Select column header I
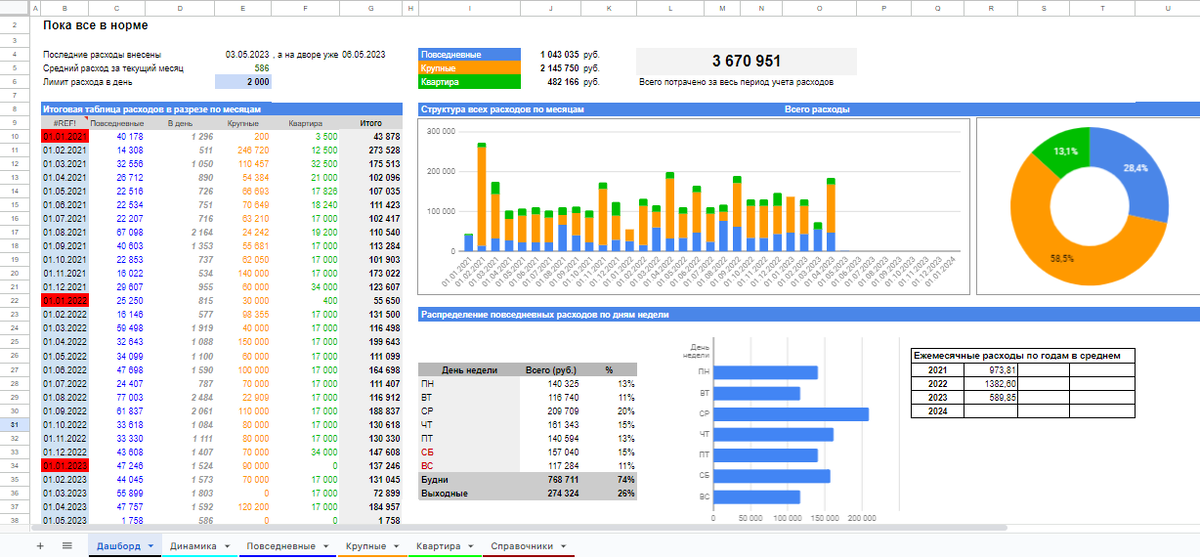Viewport: 1200px width, 560px height. point(469,7)
